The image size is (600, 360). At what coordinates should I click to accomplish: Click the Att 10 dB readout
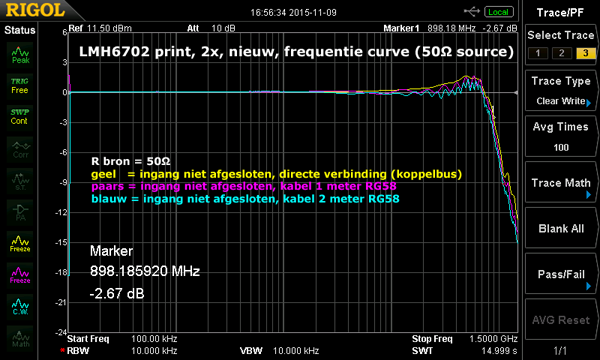pyautogui.click(x=211, y=28)
